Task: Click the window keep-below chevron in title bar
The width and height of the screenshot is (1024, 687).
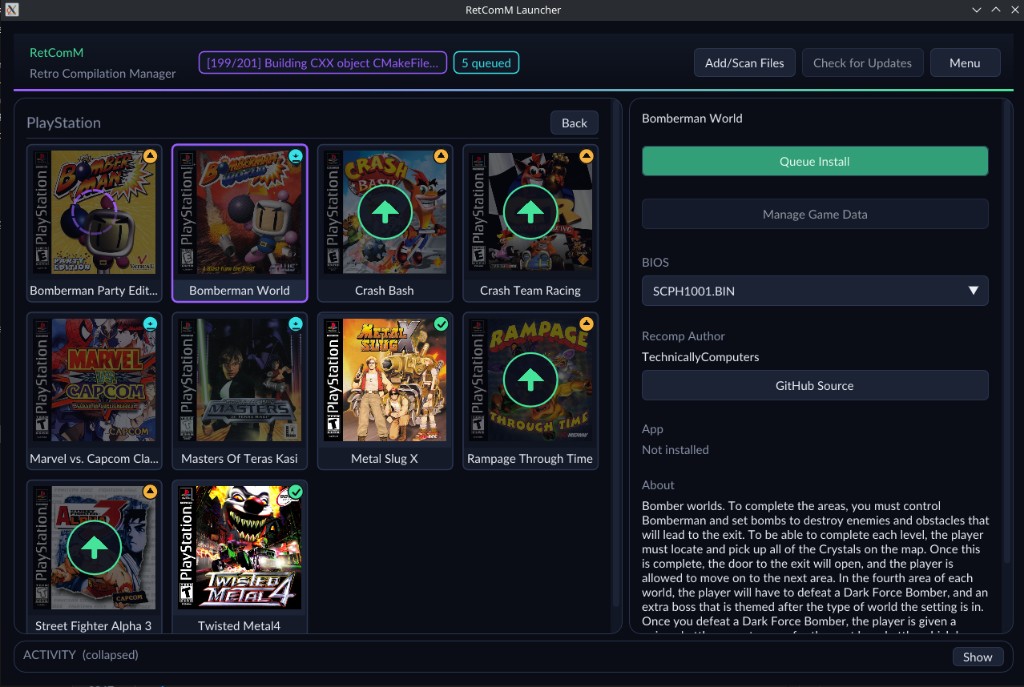Action: pyautogui.click(x=976, y=10)
